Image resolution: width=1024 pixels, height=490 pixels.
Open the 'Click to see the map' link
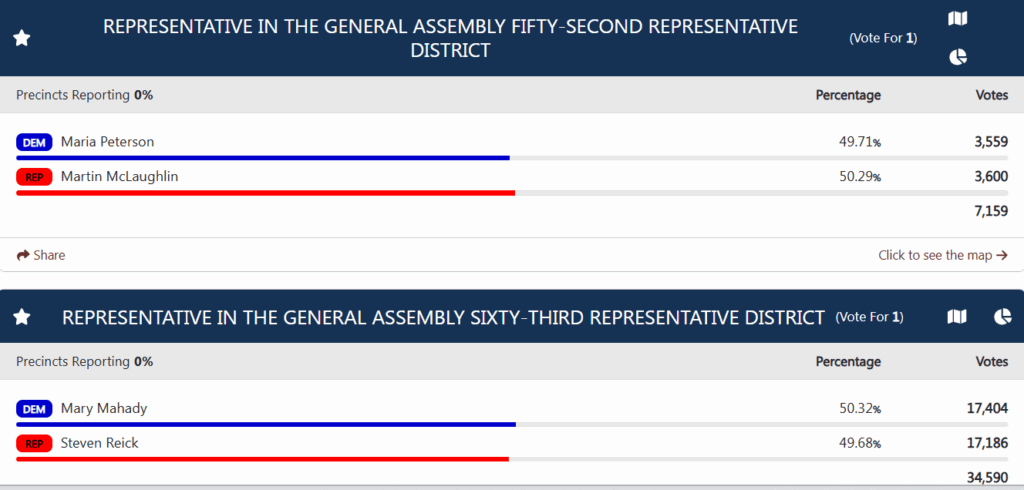tap(943, 255)
